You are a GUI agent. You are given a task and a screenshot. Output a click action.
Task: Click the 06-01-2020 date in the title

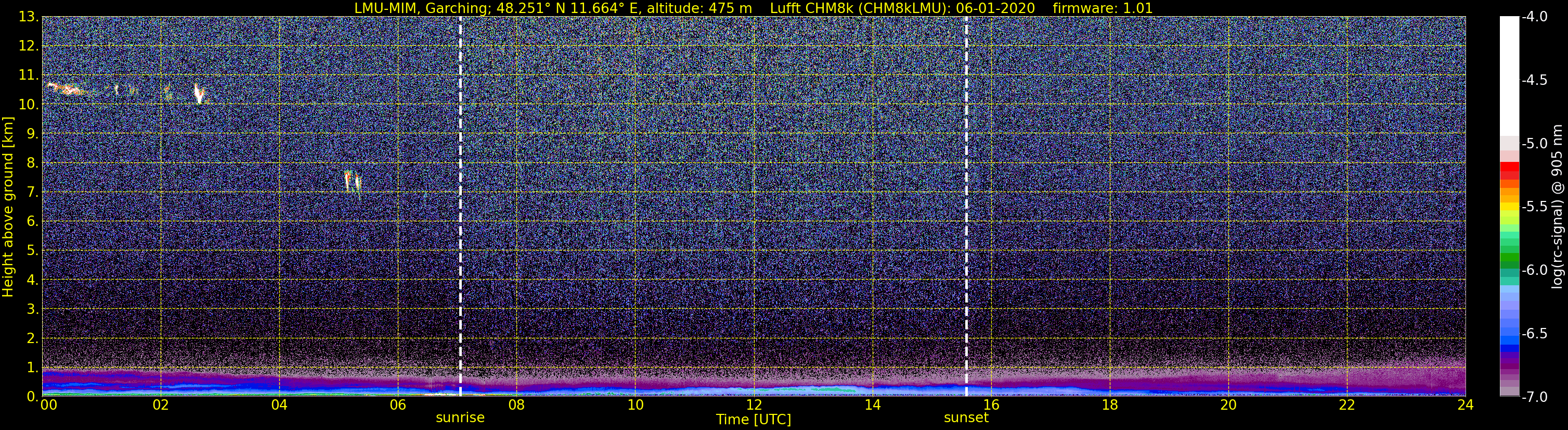(995, 8)
